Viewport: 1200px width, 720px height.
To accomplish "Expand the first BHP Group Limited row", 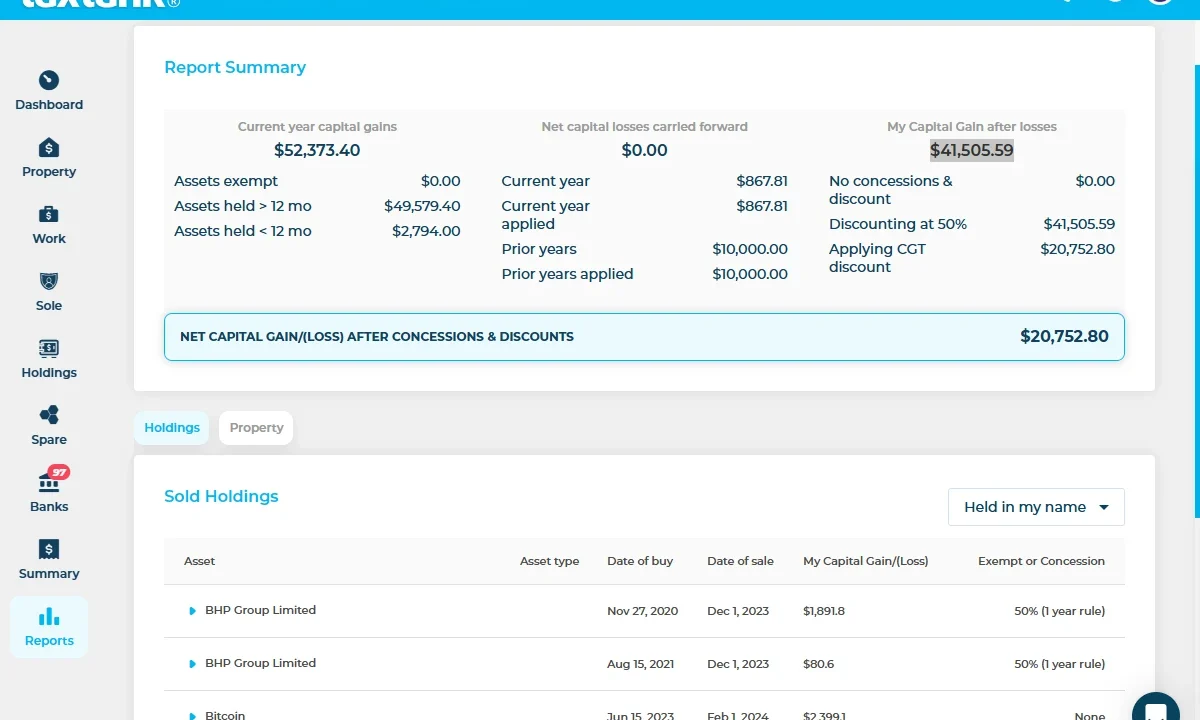I will 193,611.
